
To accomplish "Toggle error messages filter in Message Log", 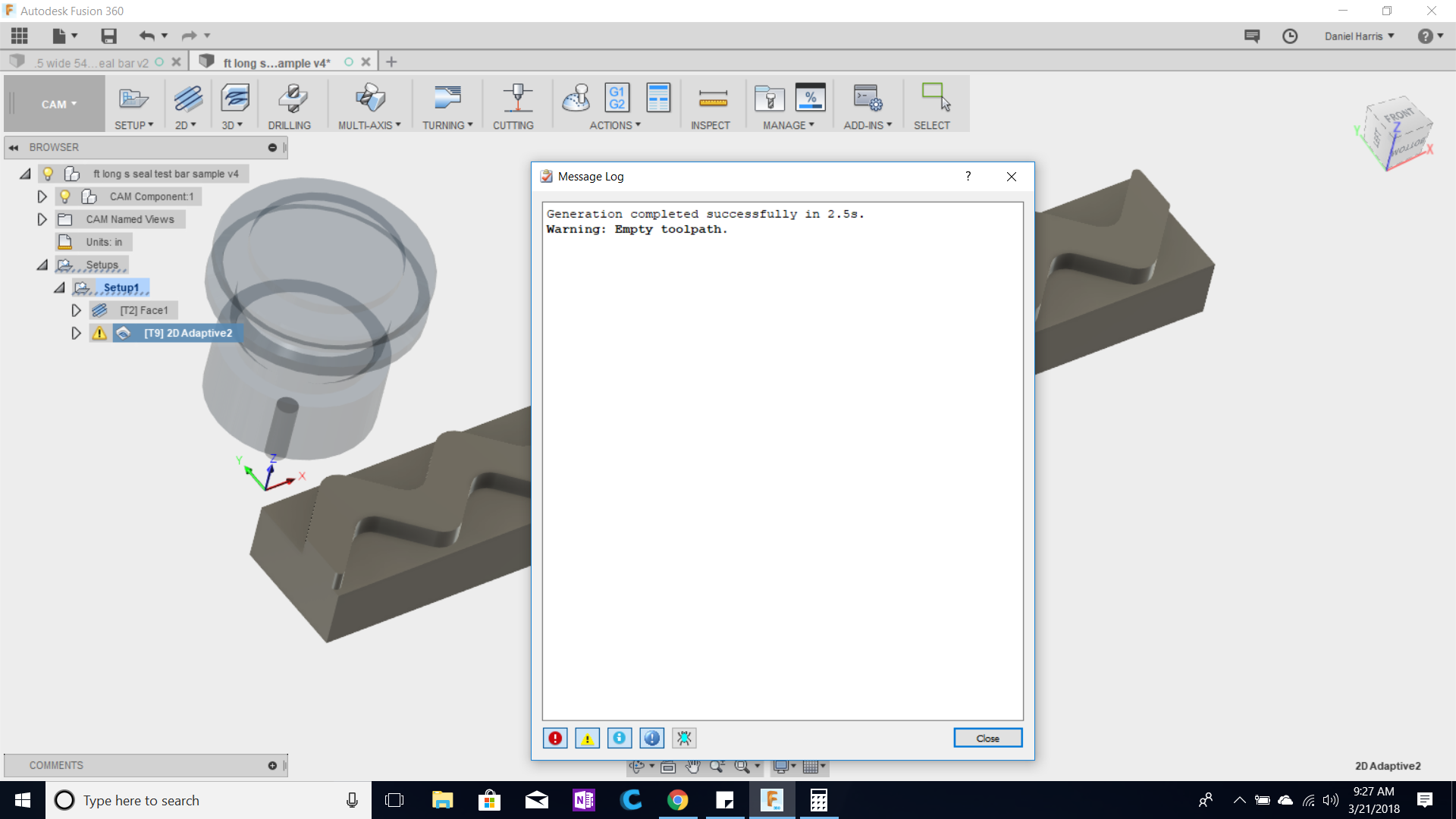I will click(555, 738).
